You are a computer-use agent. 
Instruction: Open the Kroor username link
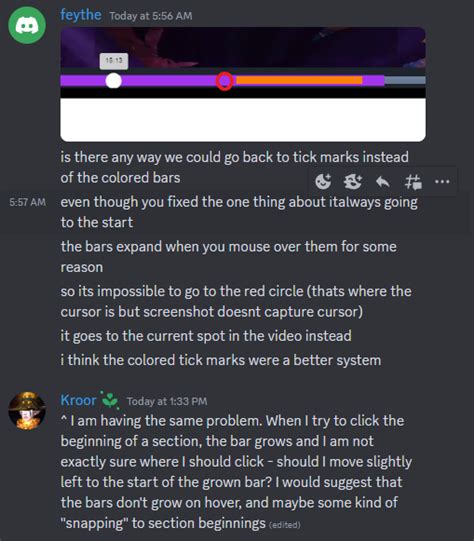[x=78, y=400]
